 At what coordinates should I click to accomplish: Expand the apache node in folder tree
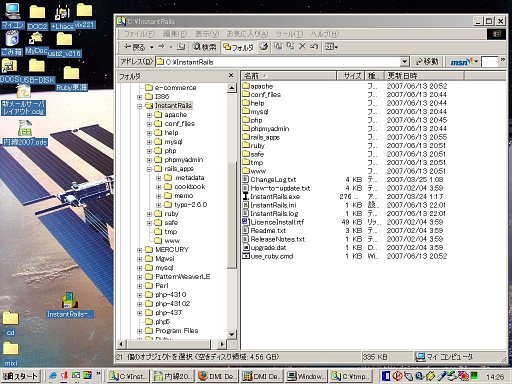point(149,115)
